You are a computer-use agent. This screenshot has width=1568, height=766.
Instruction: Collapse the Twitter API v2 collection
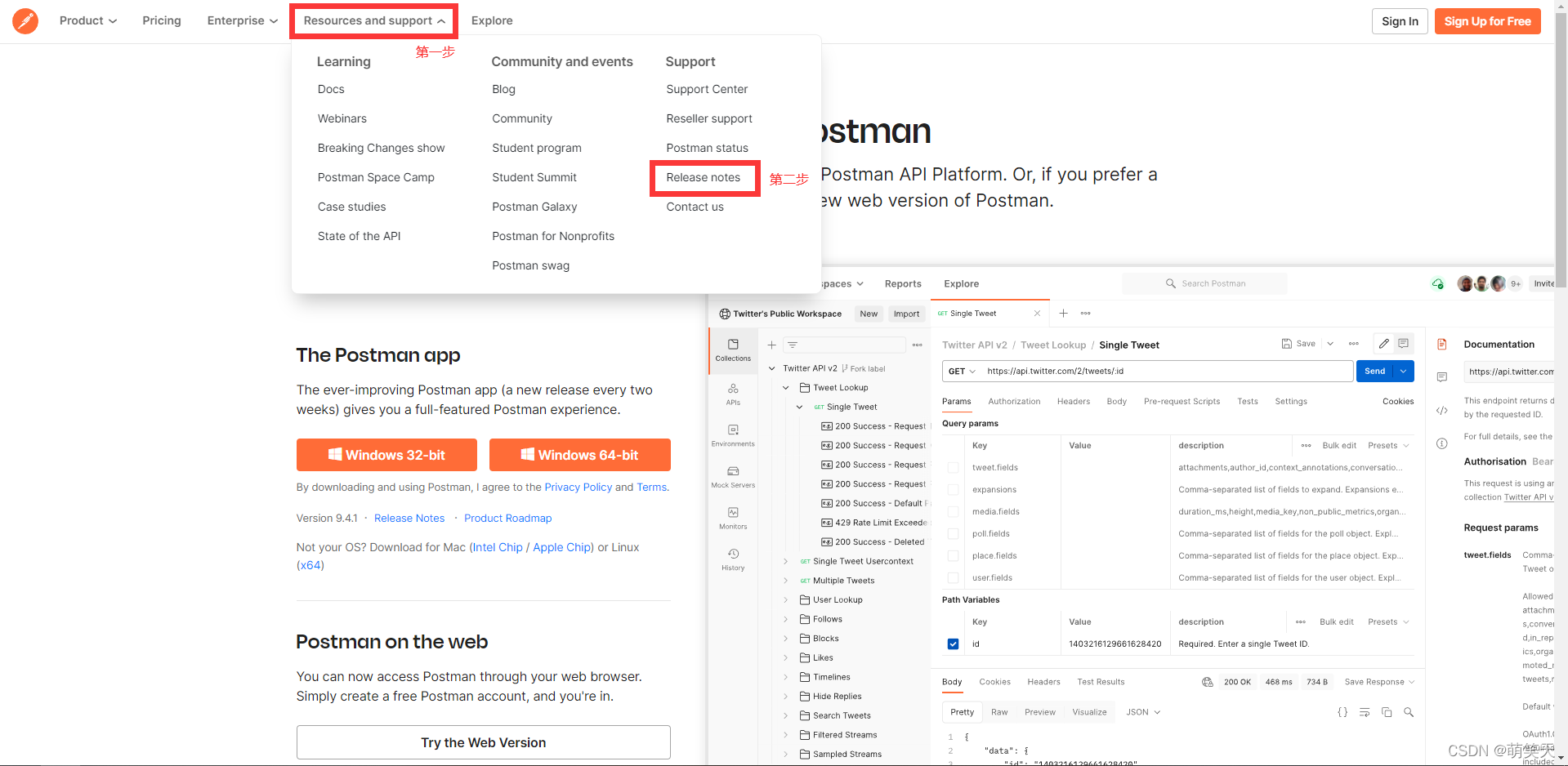pyautogui.click(x=771, y=369)
